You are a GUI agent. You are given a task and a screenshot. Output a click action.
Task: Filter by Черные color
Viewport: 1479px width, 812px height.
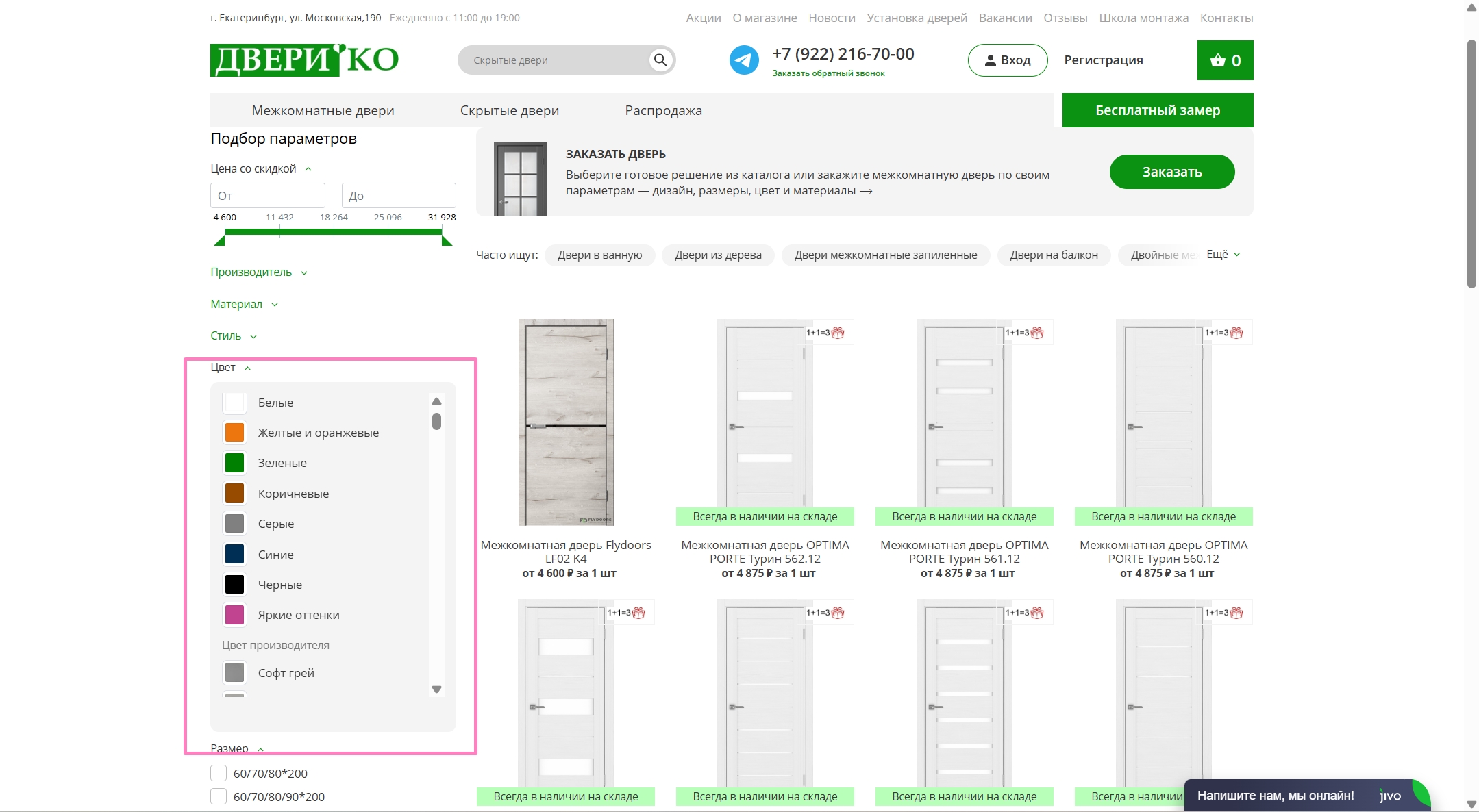click(x=234, y=584)
